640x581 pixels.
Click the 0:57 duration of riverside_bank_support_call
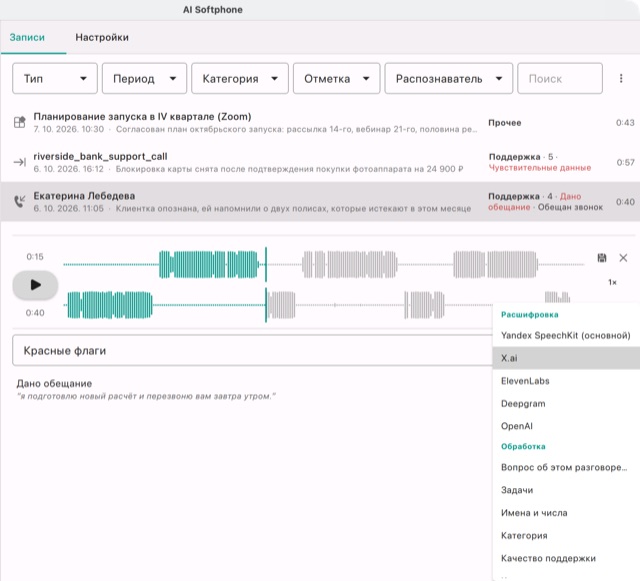pos(625,162)
